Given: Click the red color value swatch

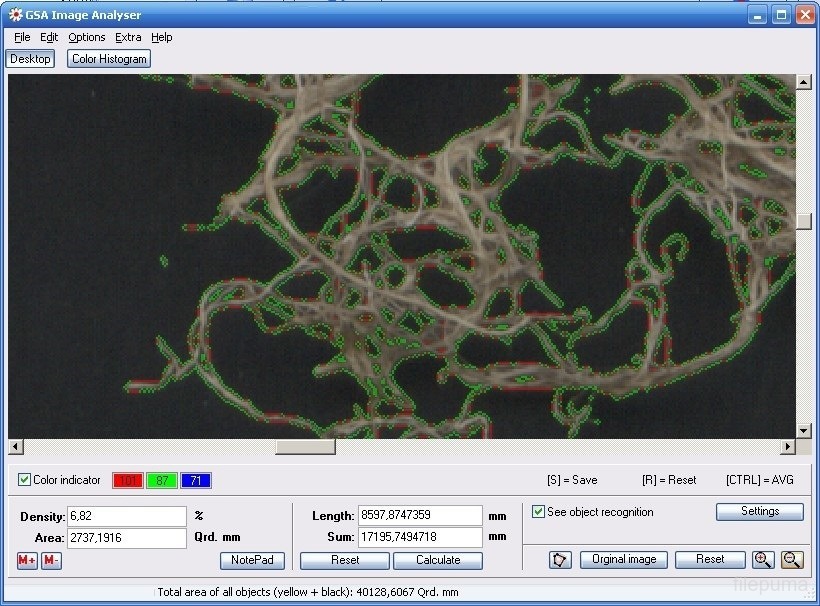Looking at the screenshot, I should pos(127,481).
